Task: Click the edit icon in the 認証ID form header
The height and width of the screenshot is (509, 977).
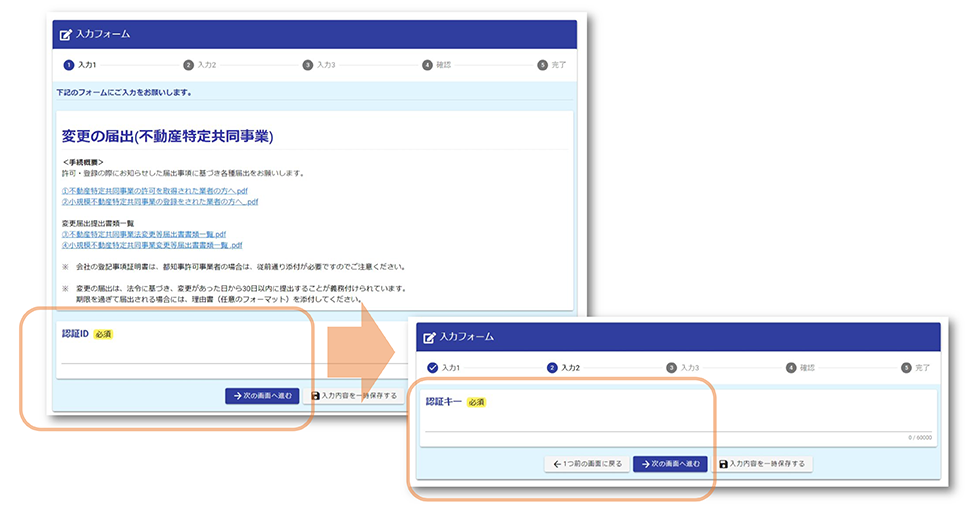Action: [65, 35]
